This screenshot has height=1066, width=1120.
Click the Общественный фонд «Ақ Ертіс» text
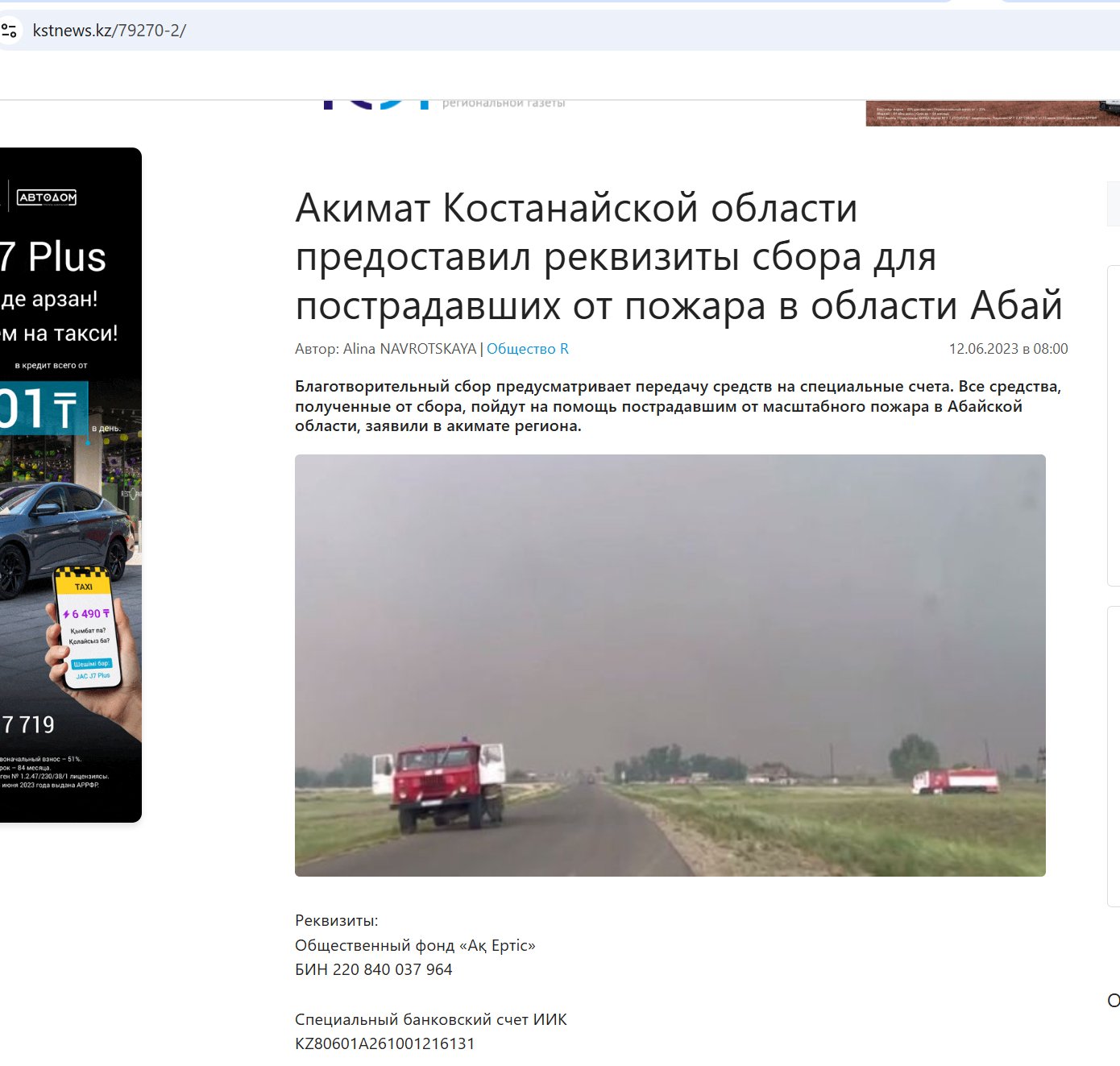click(x=415, y=945)
